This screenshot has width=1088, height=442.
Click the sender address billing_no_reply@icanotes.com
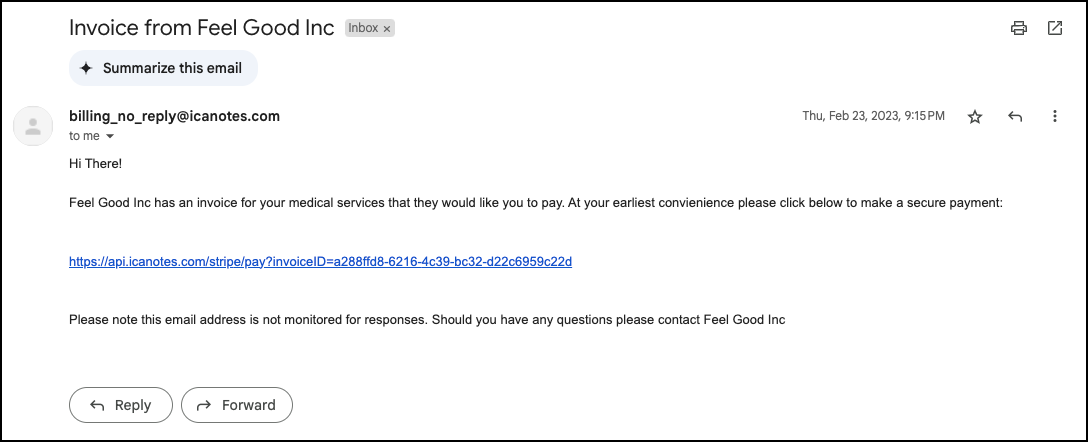point(174,116)
